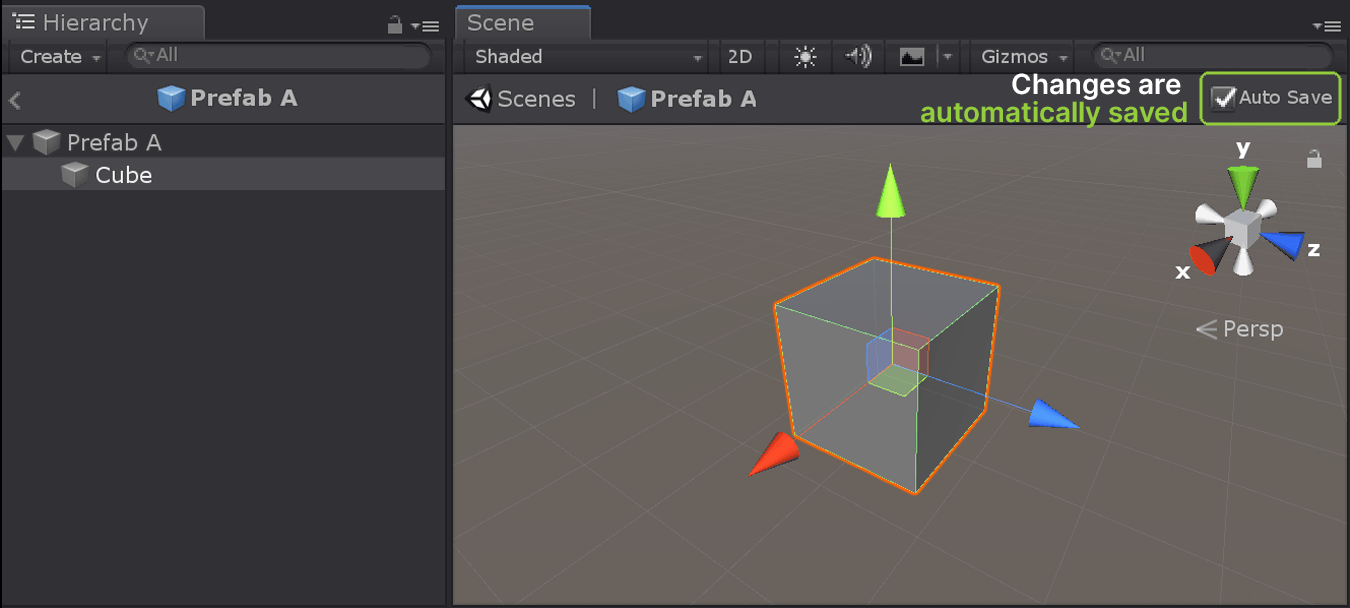Select the Hierarchy tab
Screen dimensions: 1350x608
(95, 23)
